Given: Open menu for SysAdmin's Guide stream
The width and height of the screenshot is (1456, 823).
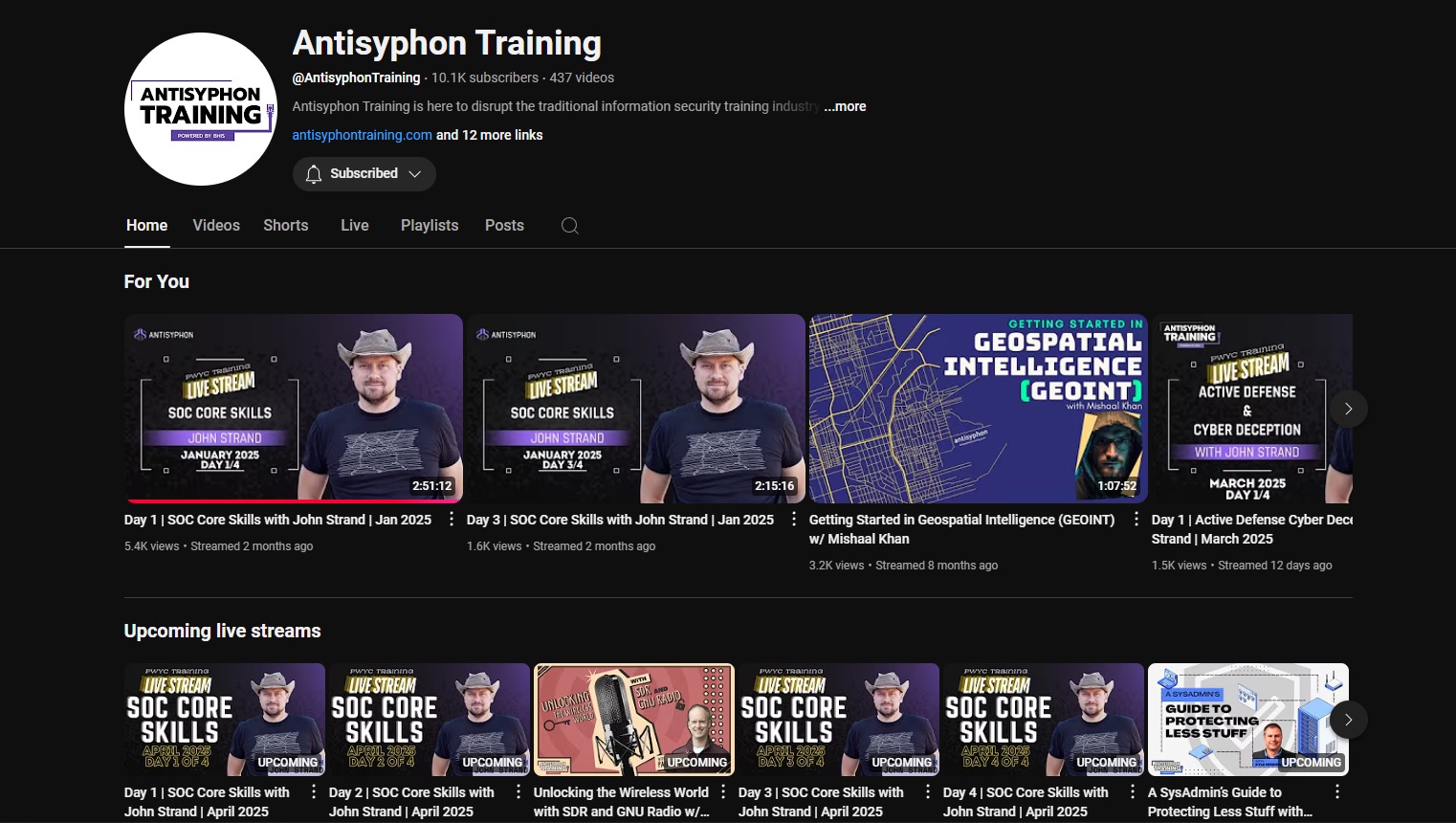Looking at the screenshot, I should coord(1337,792).
